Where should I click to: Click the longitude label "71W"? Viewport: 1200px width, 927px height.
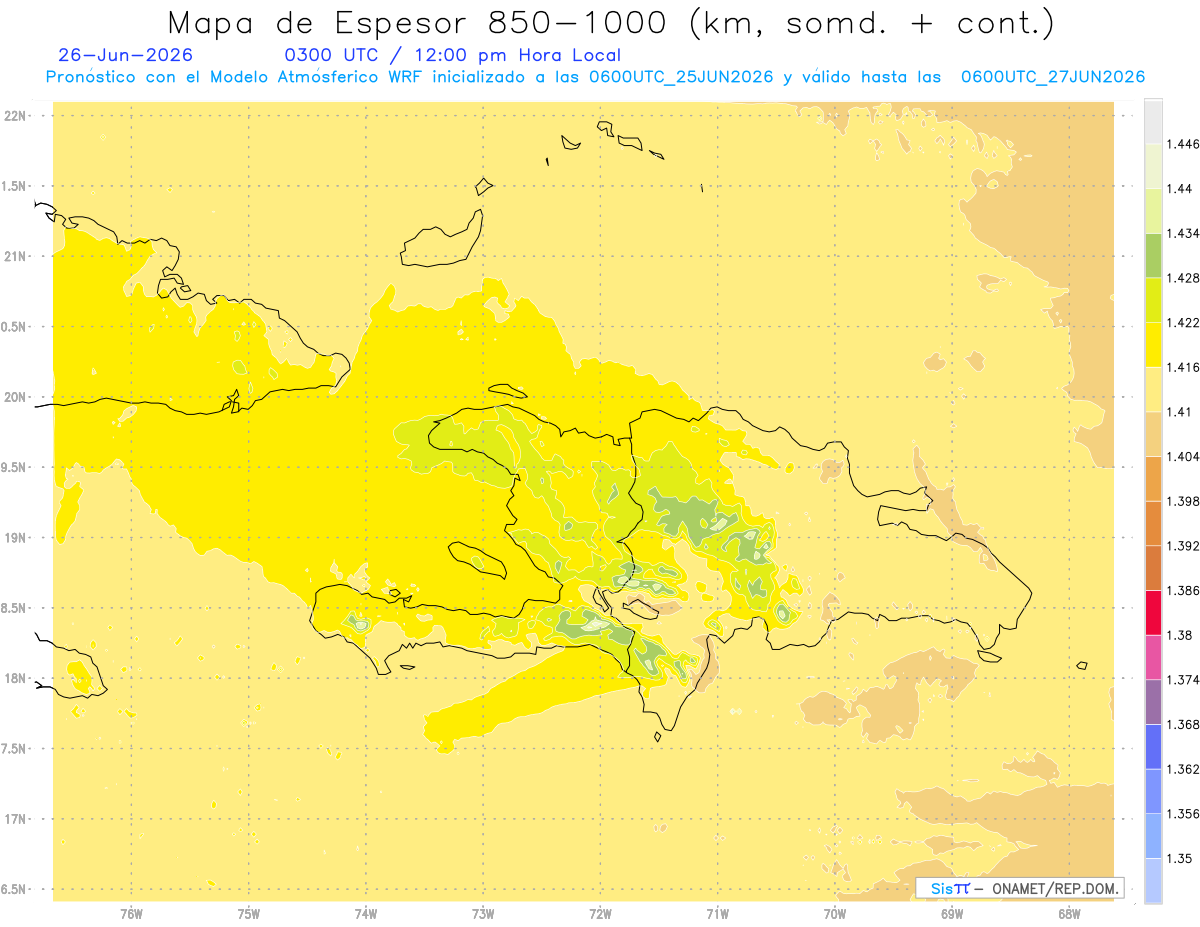pos(717,914)
